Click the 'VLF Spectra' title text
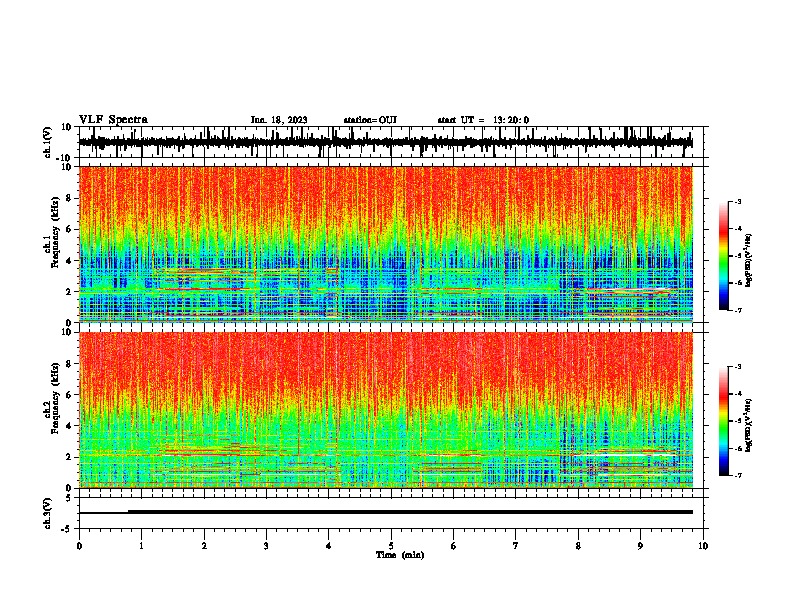 (113, 119)
